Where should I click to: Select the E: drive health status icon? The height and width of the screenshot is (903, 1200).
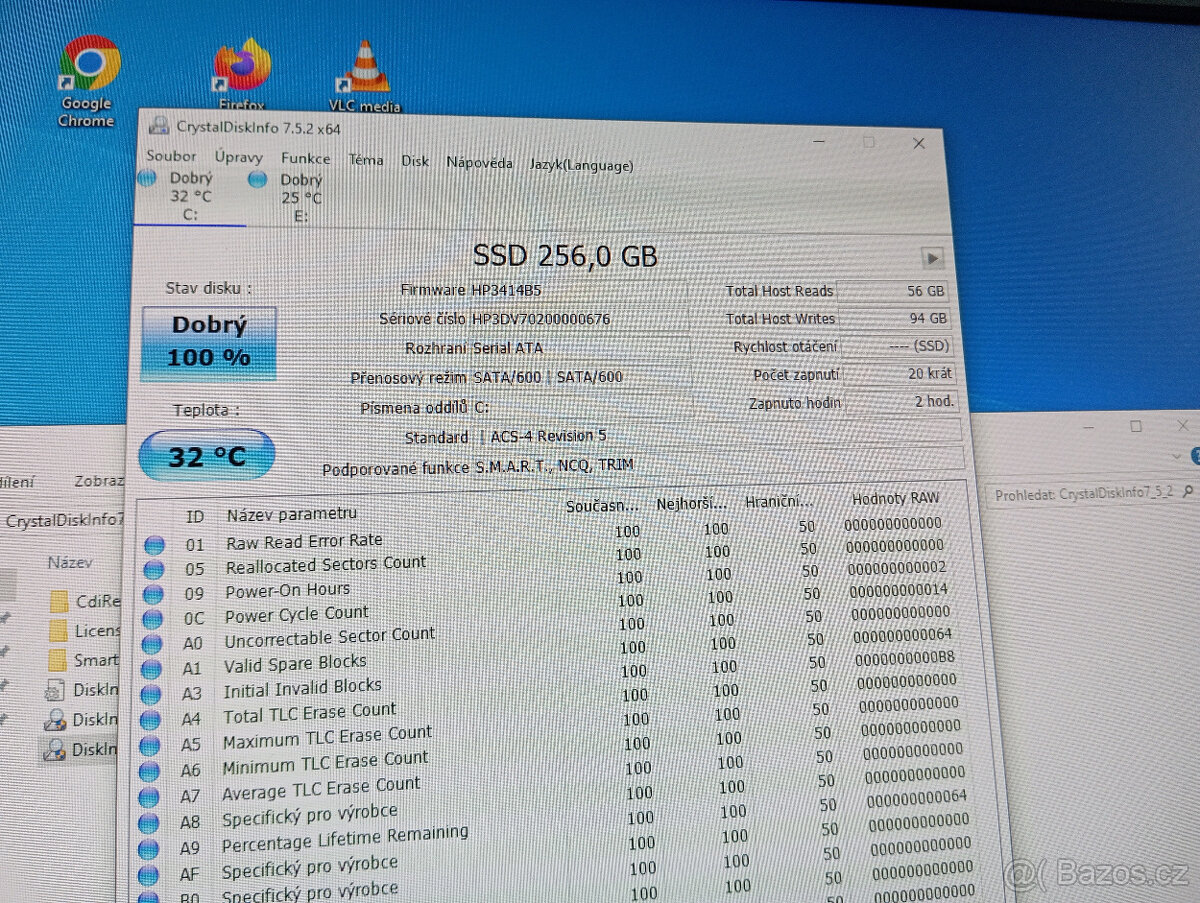(258, 178)
